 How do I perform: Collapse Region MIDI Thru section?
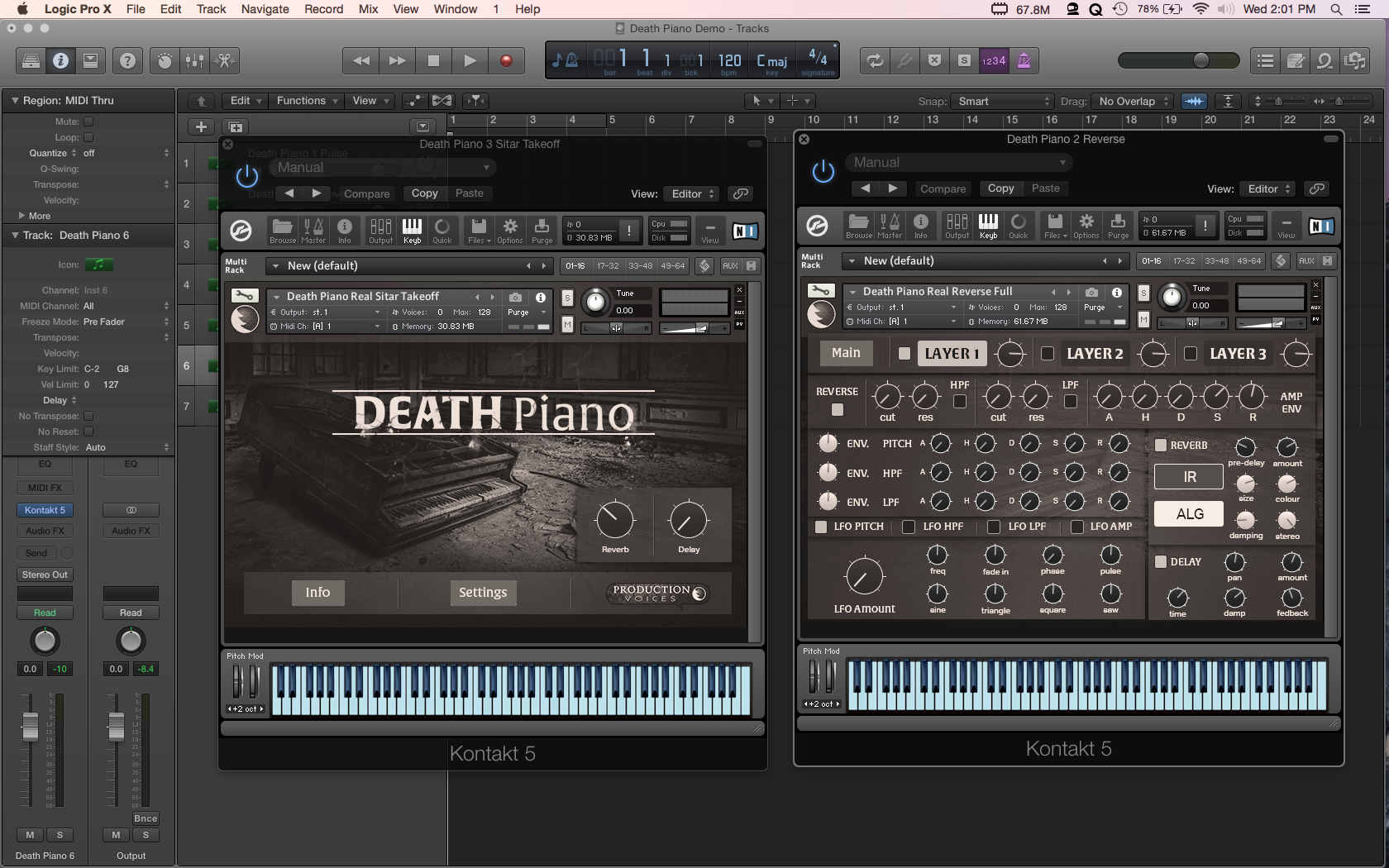pos(14,100)
